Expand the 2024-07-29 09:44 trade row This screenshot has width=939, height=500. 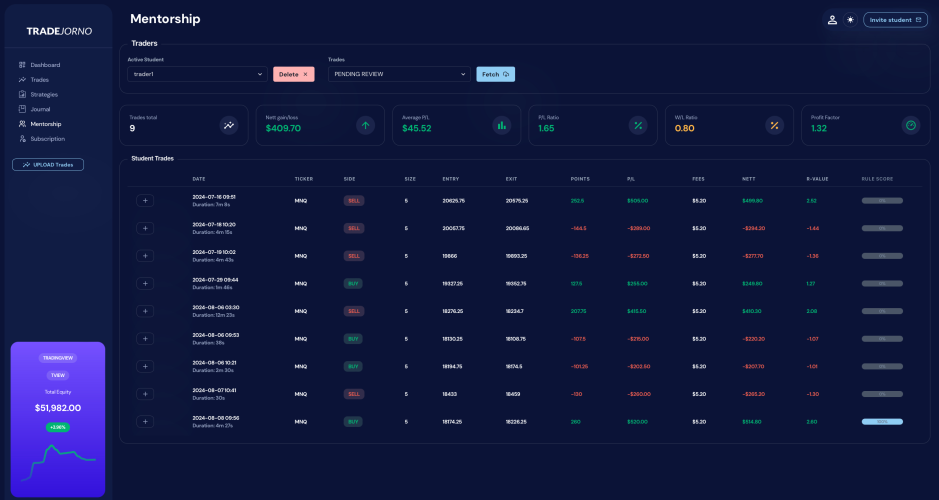click(x=145, y=283)
